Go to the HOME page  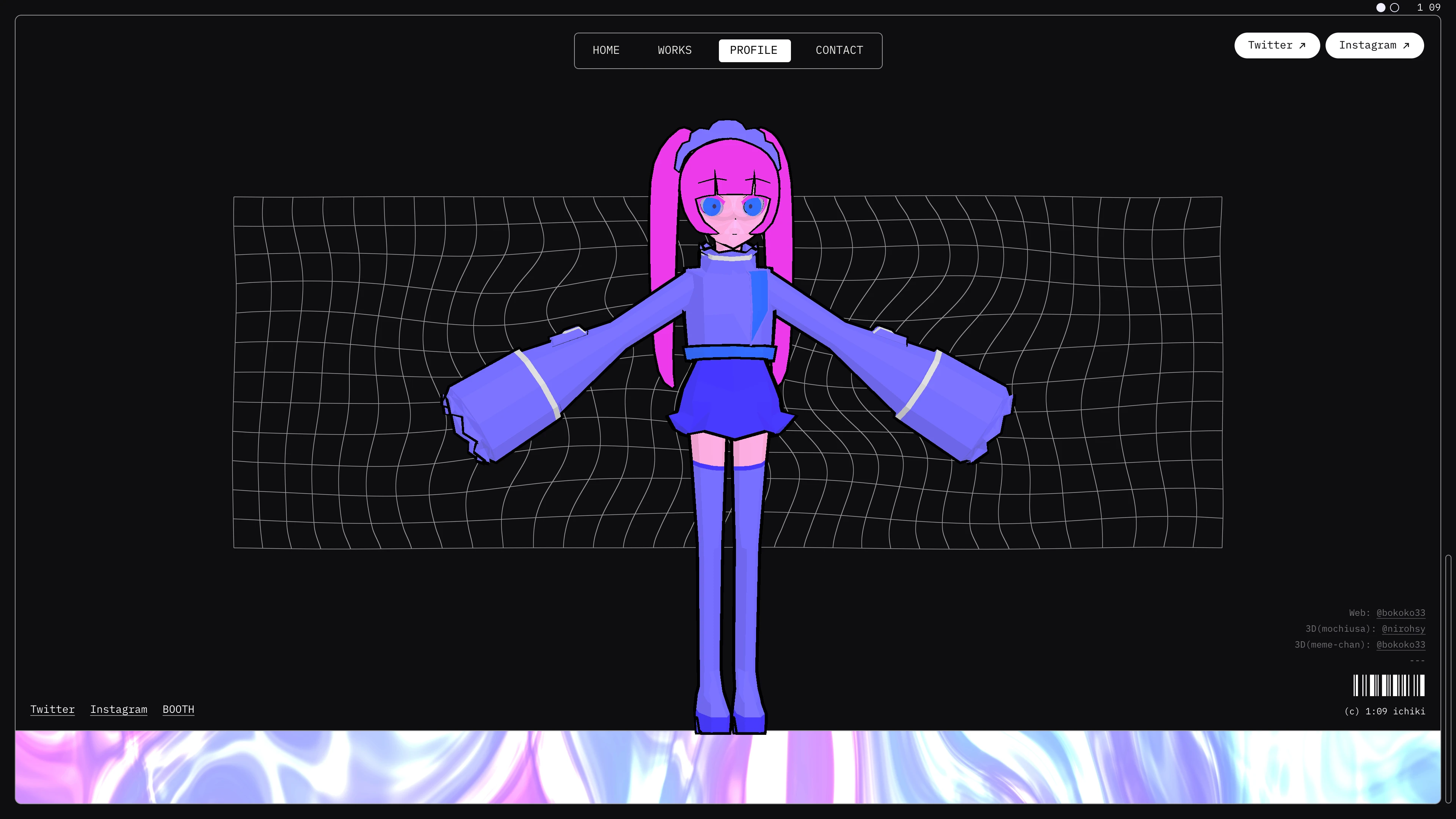[606, 50]
